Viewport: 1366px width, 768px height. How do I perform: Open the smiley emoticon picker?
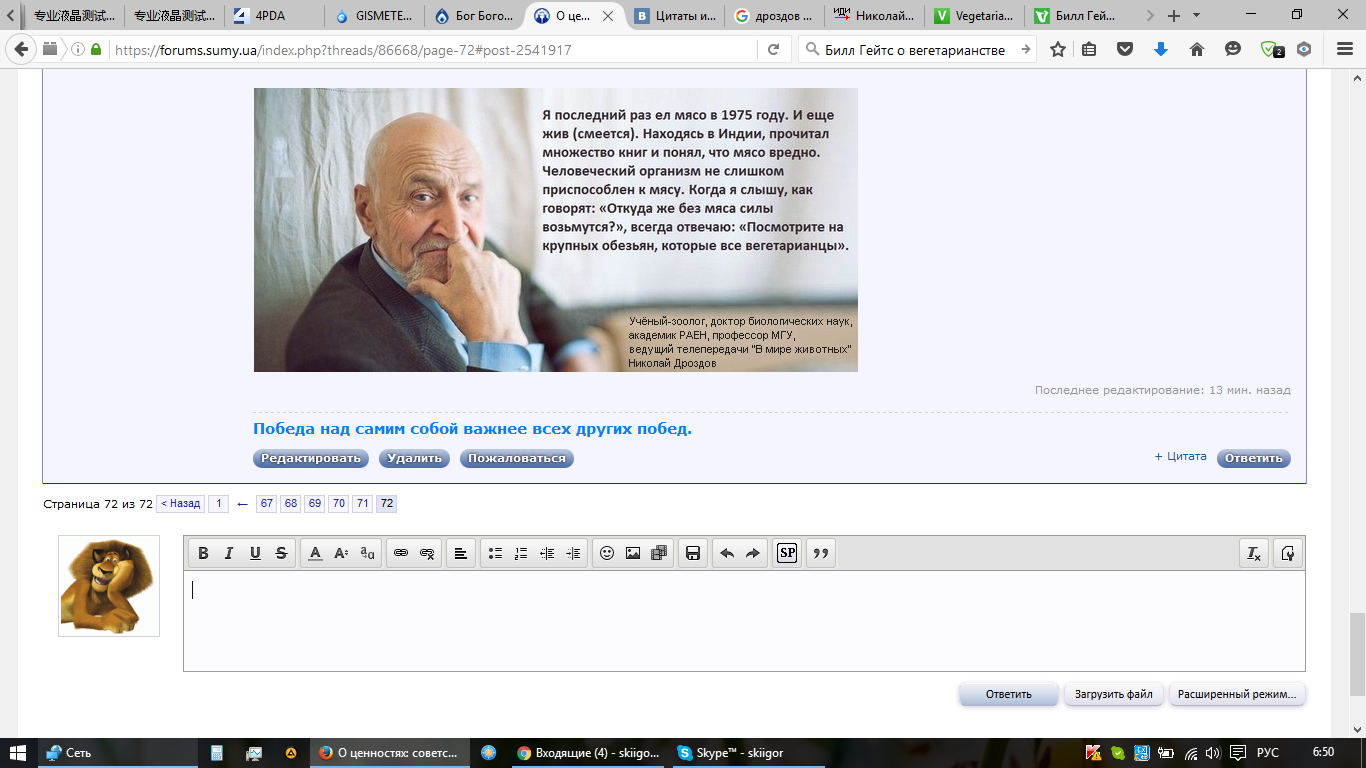(x=606, y=553)
